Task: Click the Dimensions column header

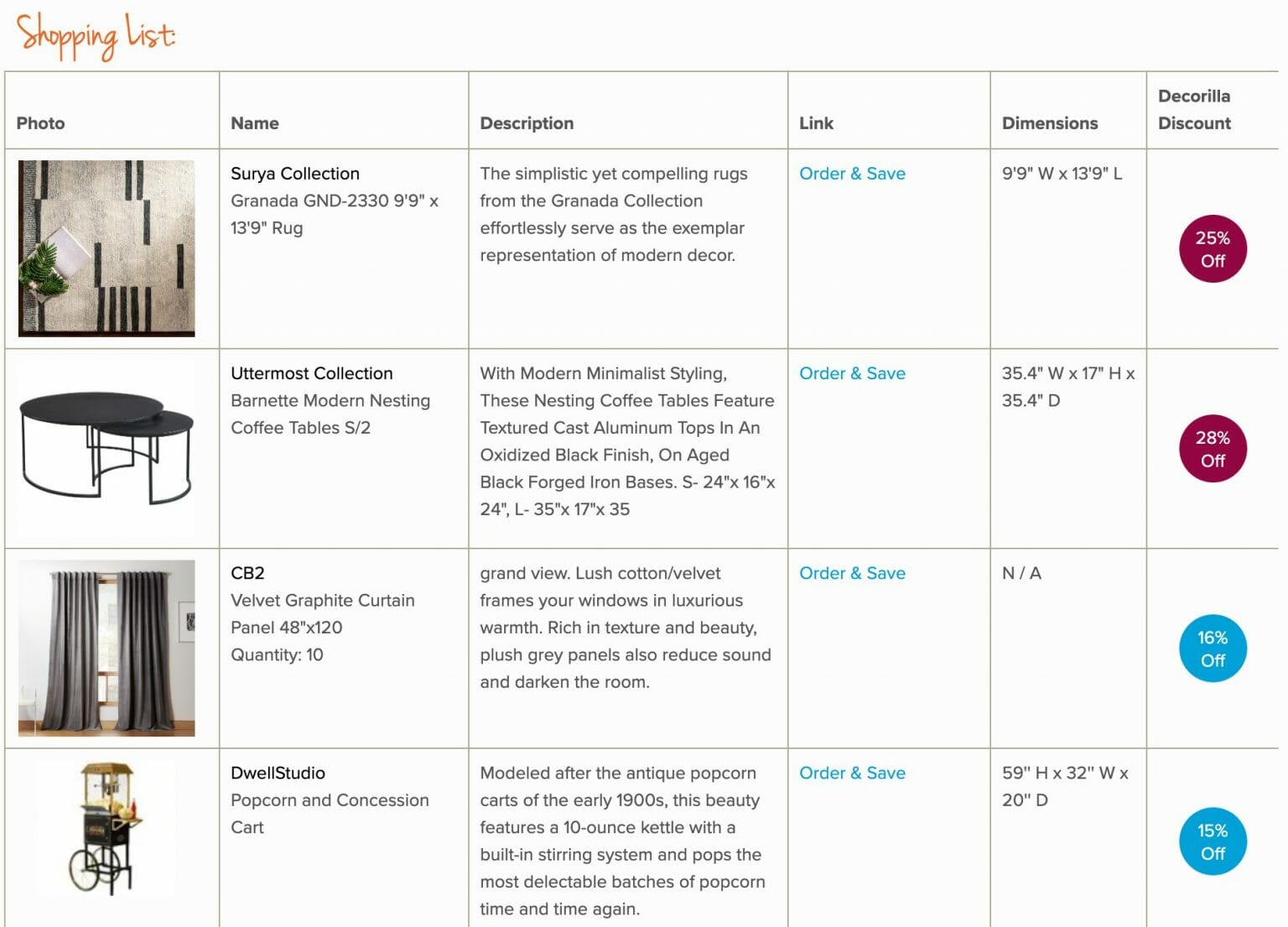Action: [x=1049, y=123]
